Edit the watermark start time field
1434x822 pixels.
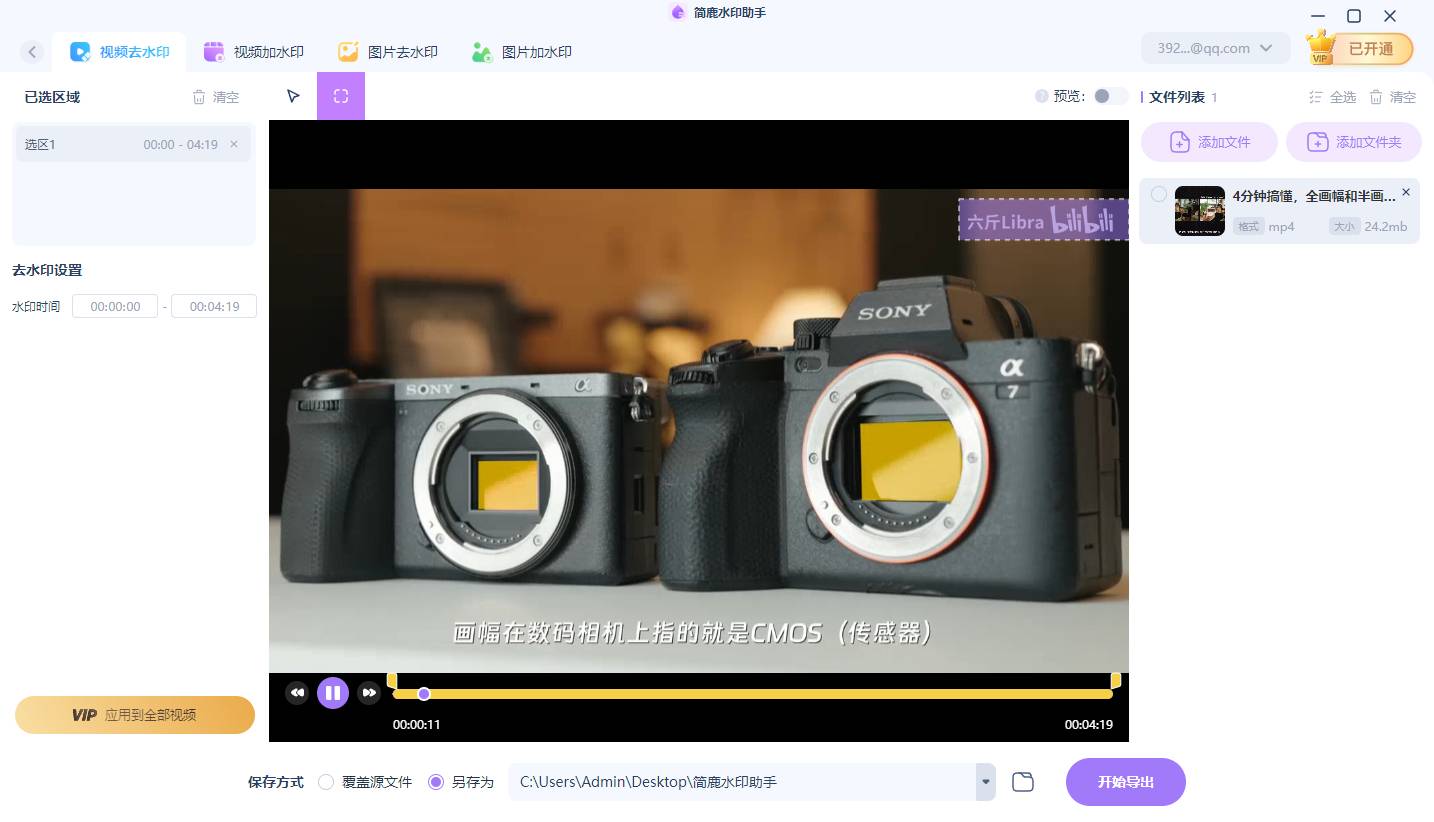tap(115, 307)
